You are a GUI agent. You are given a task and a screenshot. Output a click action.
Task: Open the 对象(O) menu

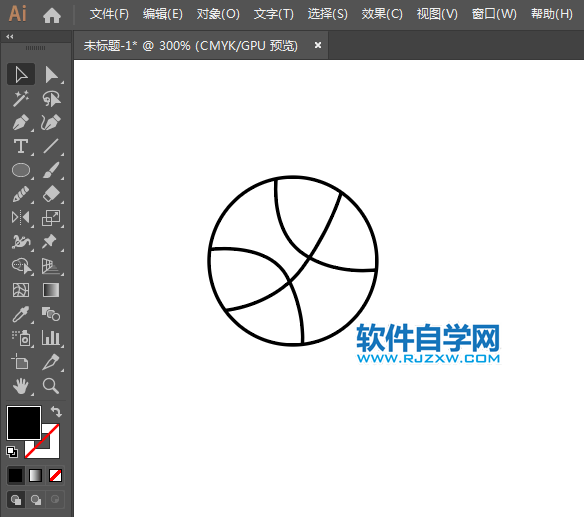click(218, 14)
